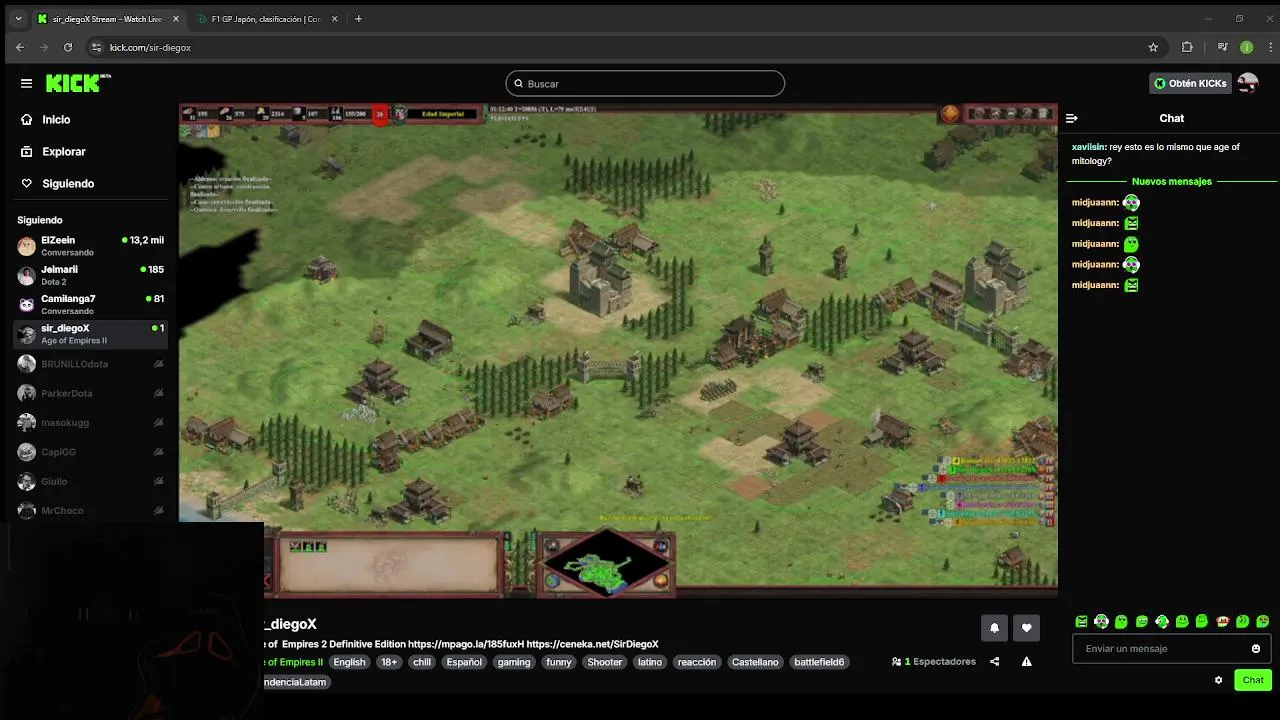View site information icon
The image size is (1280, 720).
click(x=96, y=47)
